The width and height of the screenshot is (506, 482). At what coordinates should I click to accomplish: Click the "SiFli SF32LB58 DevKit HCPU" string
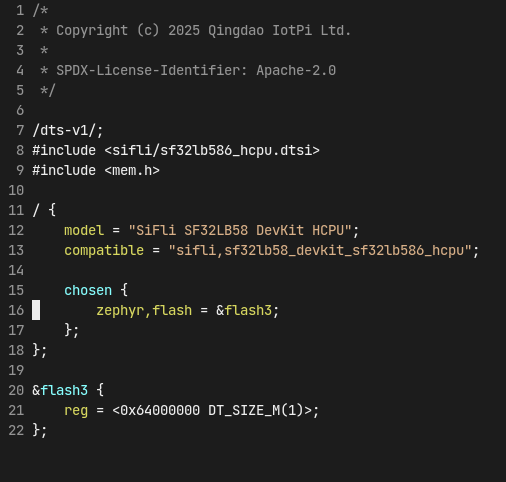(x=240, y=230)
